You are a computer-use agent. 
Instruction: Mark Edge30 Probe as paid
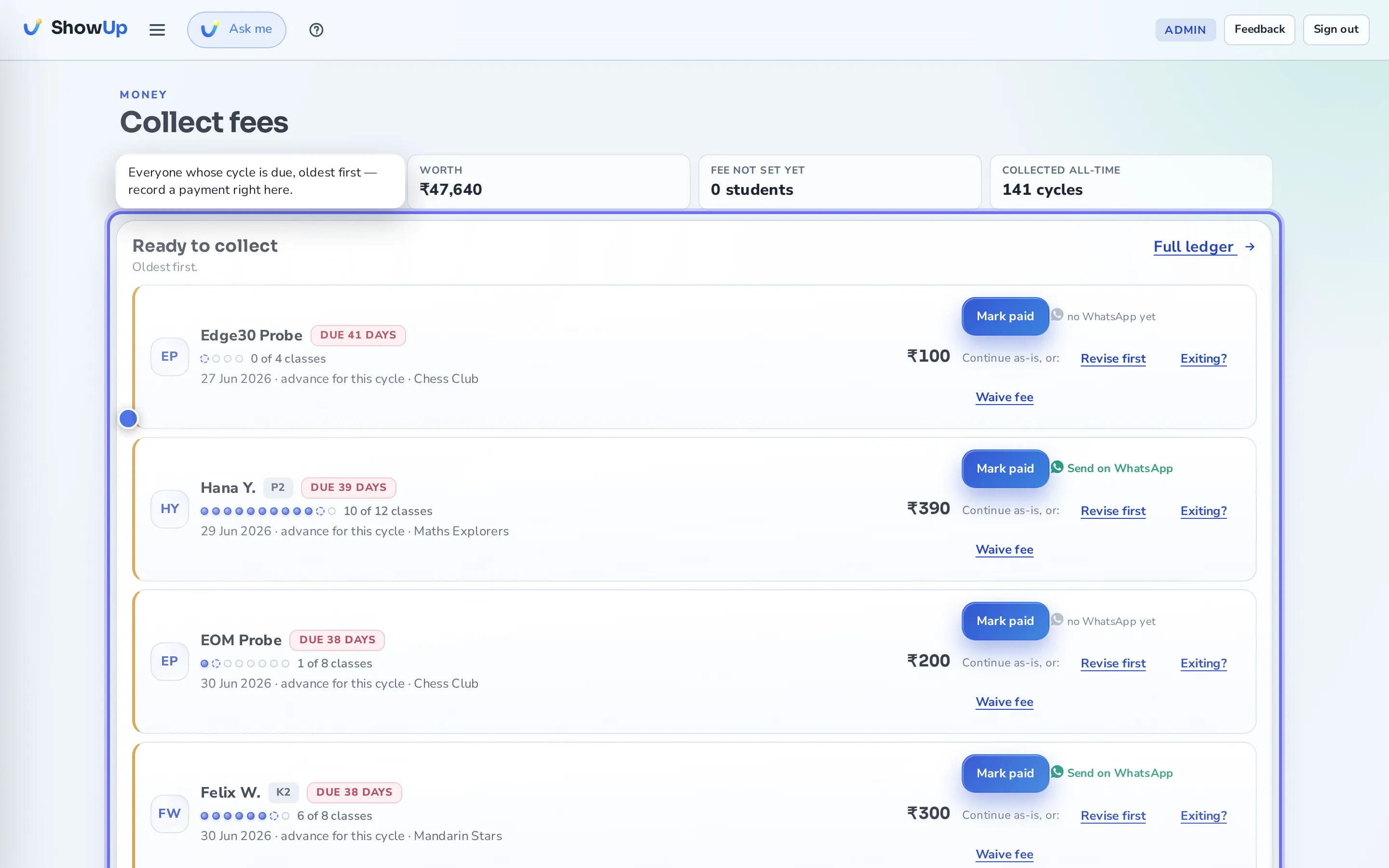[x=1005, y=316]
